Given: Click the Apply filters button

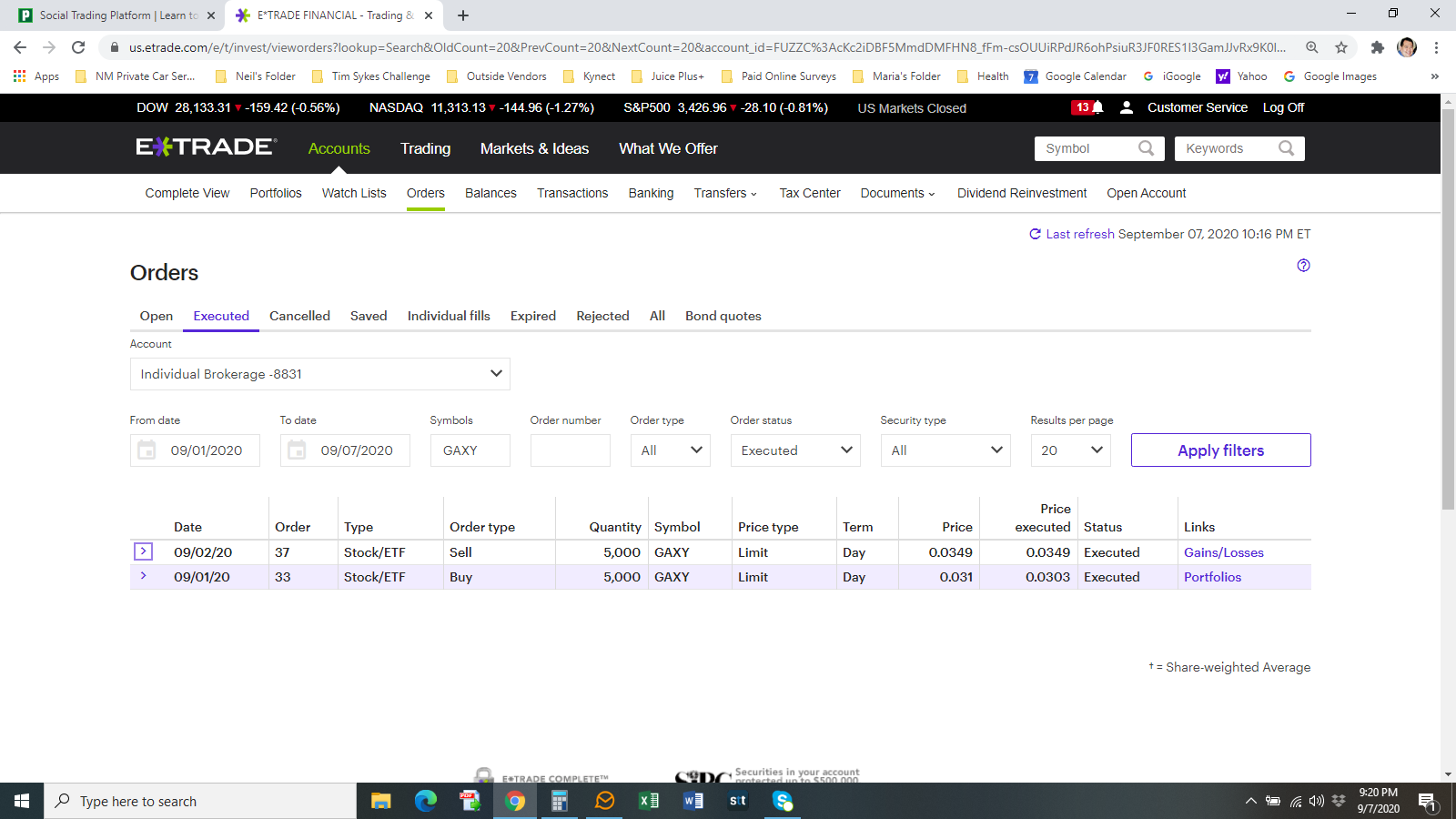Looking at the screenshot, I should coord(1220,450).
